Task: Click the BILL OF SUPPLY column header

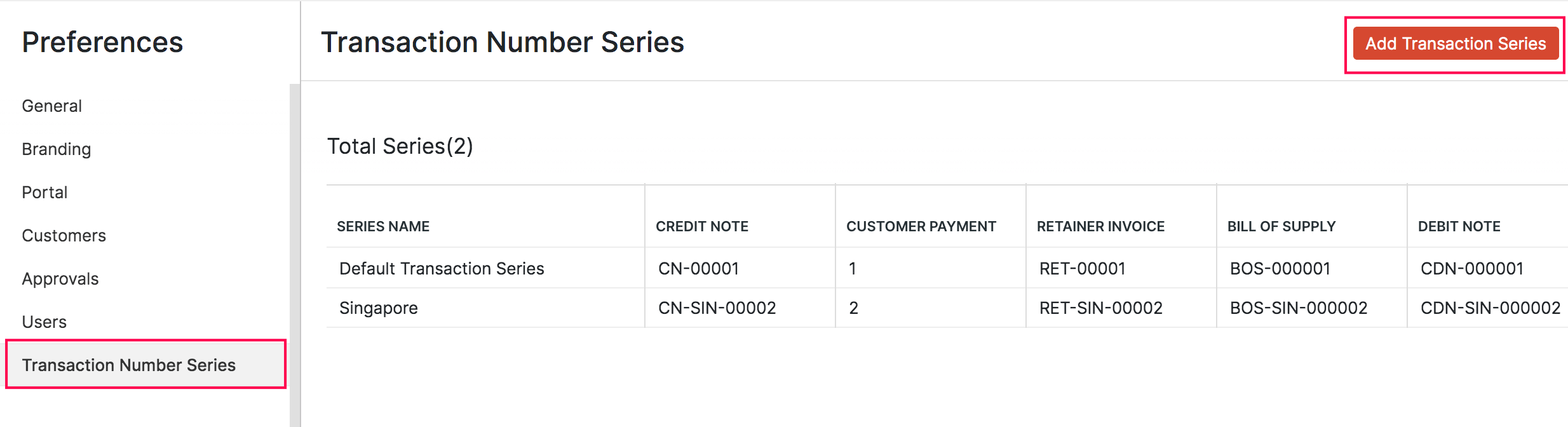Action: pyautogui.click(x=1280, y=226)
